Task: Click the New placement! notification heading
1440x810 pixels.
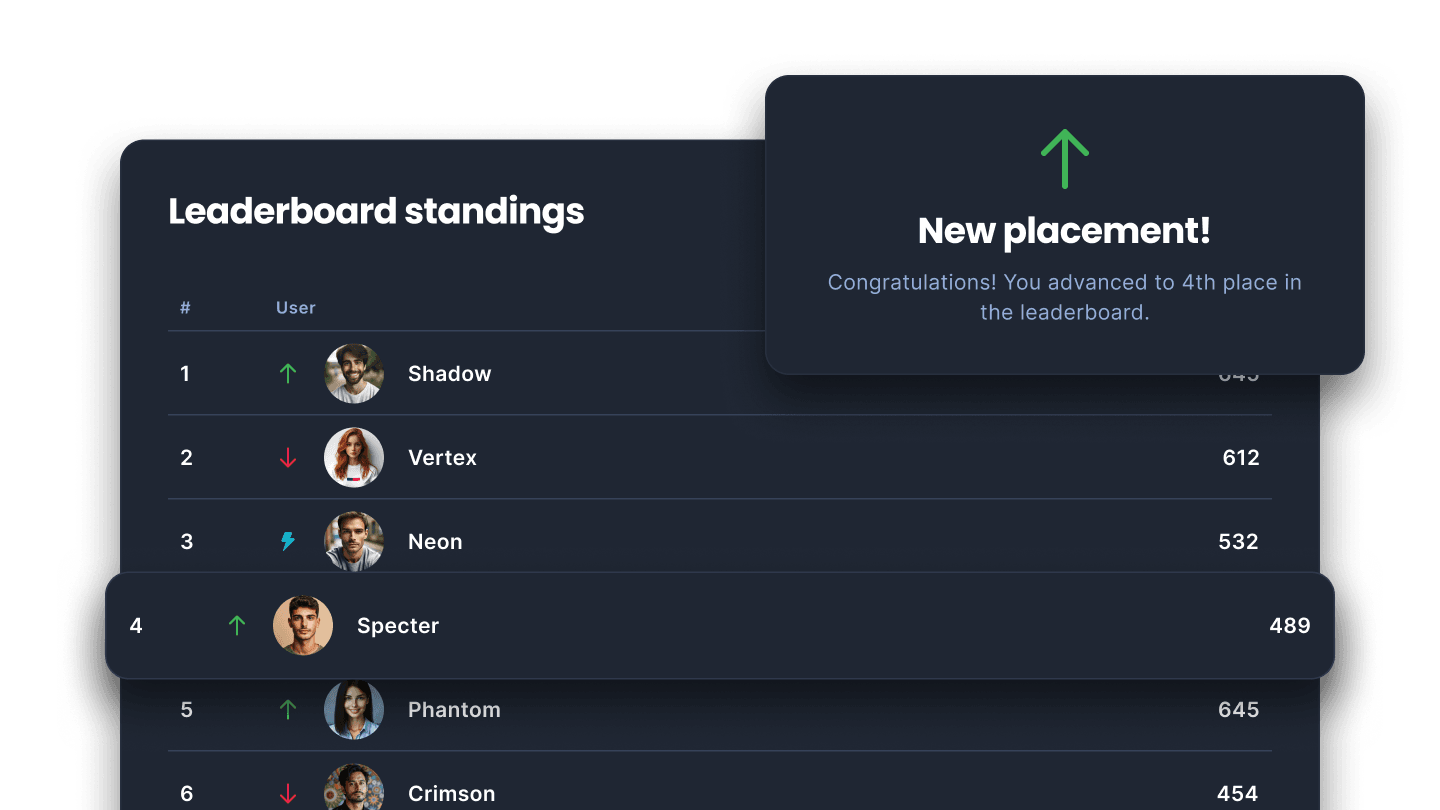Action: point(1064,231)
